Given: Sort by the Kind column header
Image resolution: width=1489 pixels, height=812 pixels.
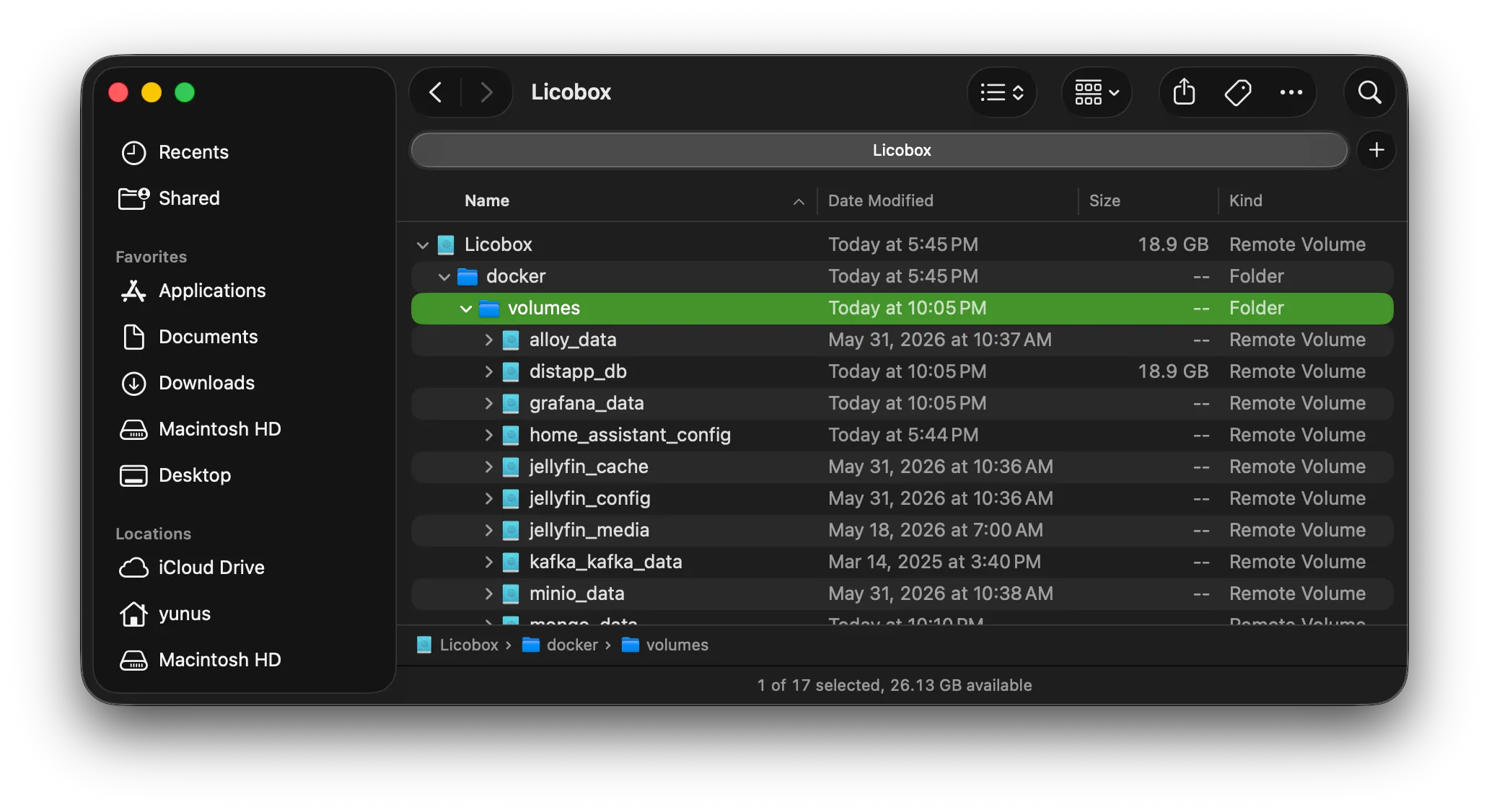Looking at the screenshot, I should 1245,200.
